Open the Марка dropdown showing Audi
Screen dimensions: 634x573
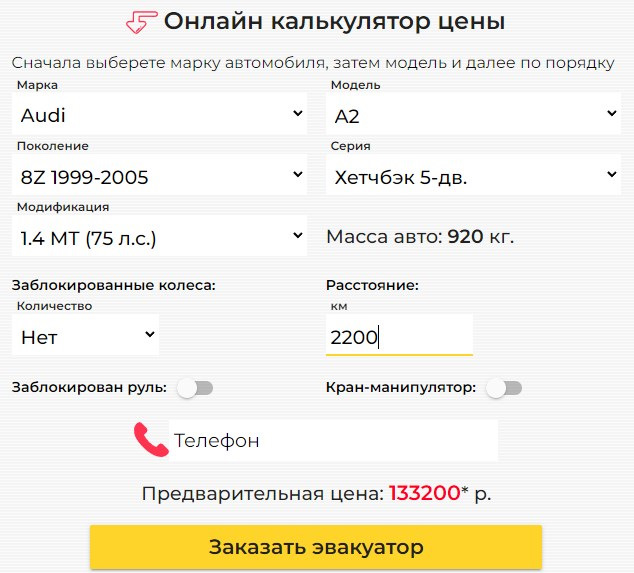pos(161,115)
